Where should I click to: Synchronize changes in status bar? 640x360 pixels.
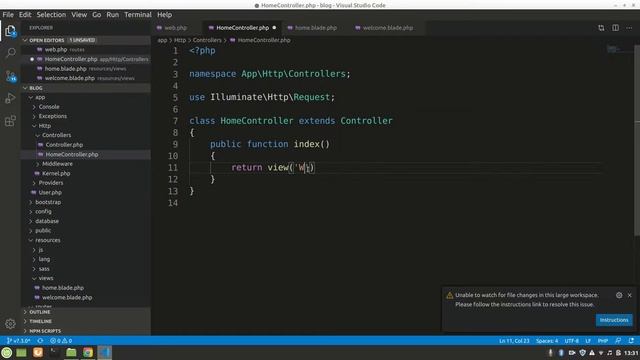pos(40,340)
